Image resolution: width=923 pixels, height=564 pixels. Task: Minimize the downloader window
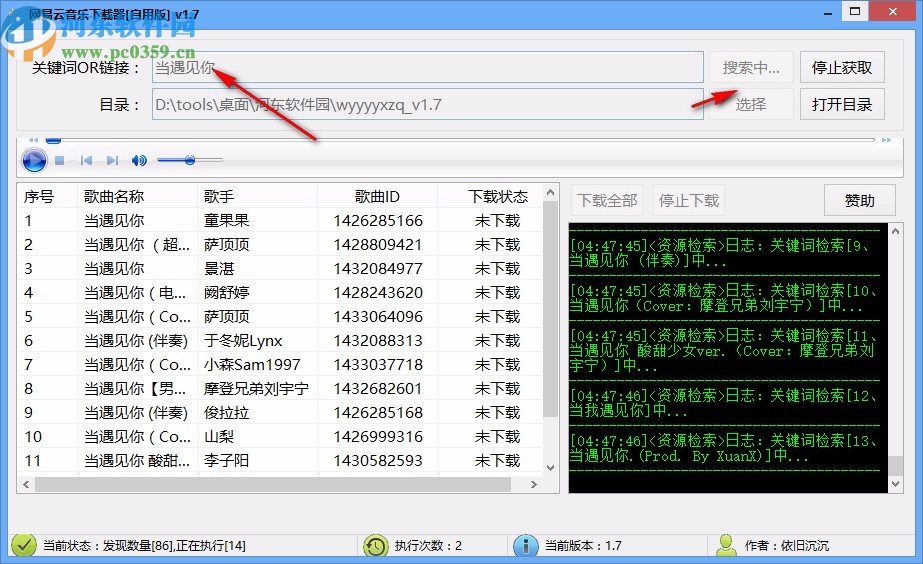click(828, 12)
